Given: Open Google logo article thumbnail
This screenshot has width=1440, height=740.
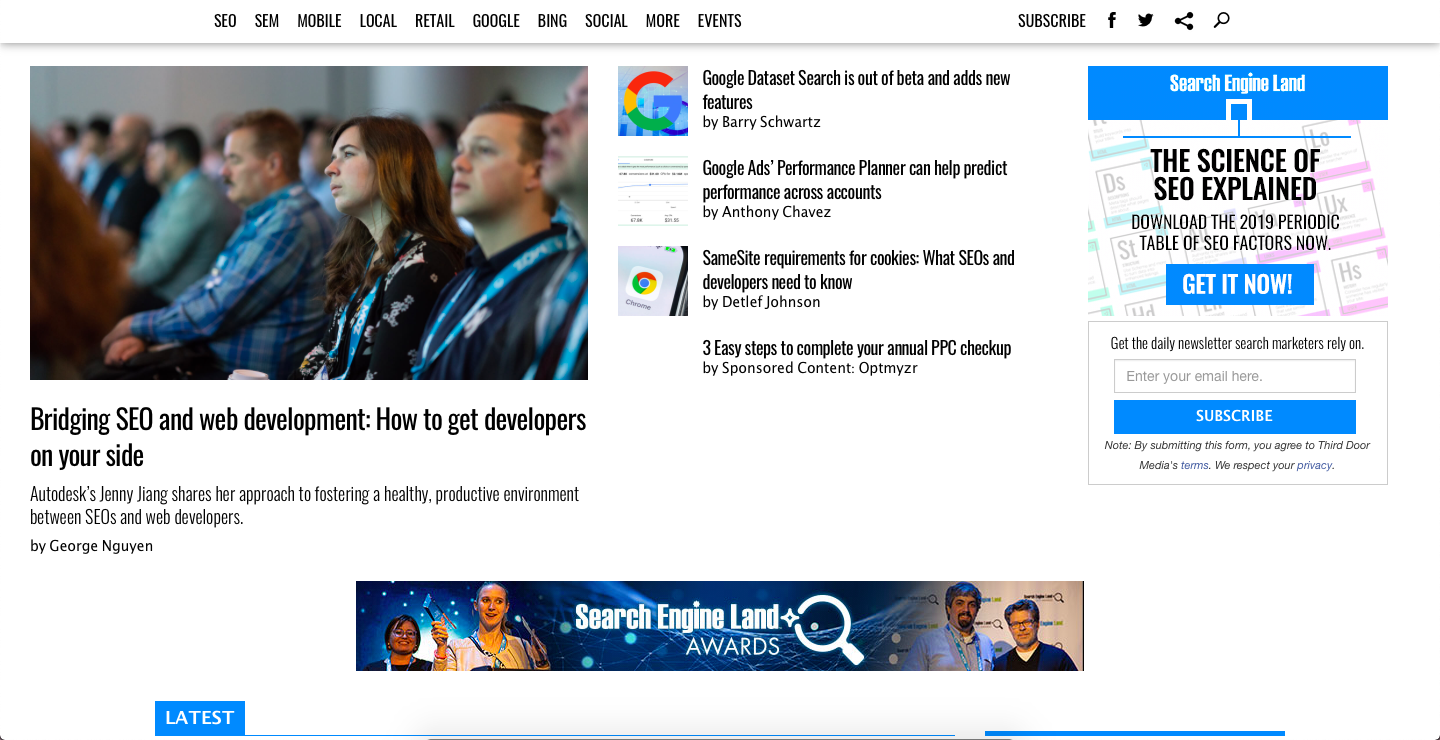Looking at the screenshot, I should click(x=653, y=101).
